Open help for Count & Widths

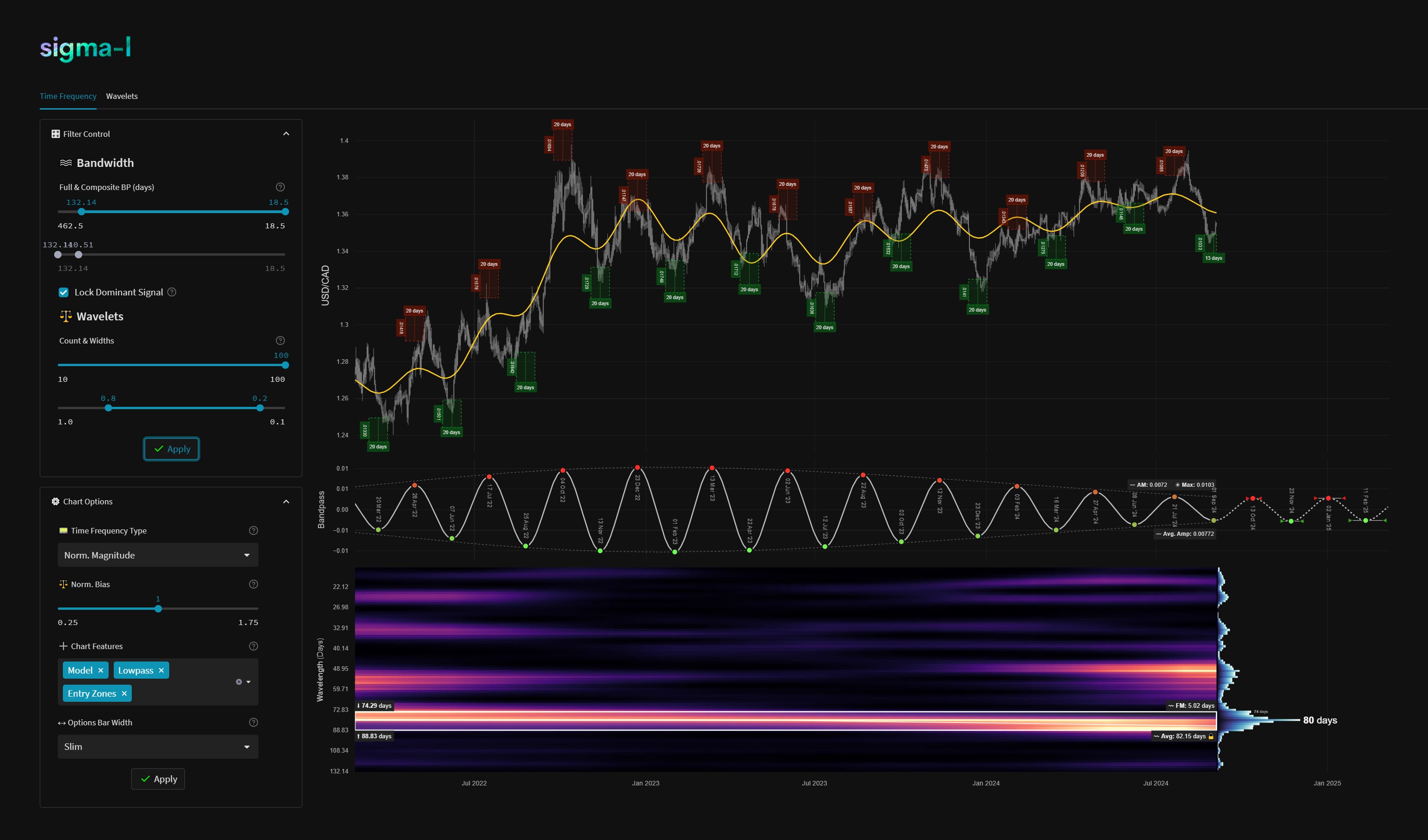point(280,341)
